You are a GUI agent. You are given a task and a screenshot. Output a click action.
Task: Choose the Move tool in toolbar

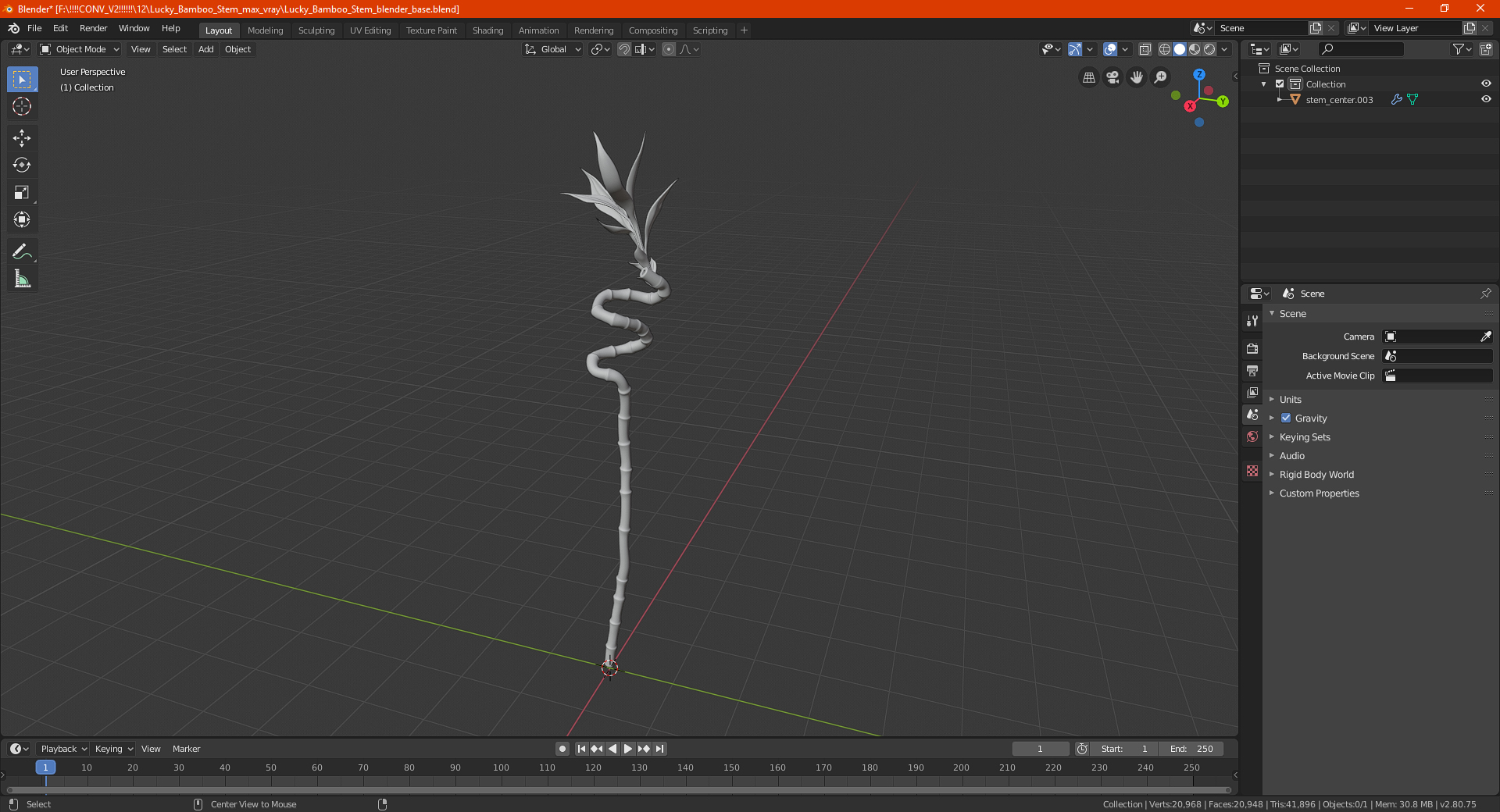tap(22, 138)
